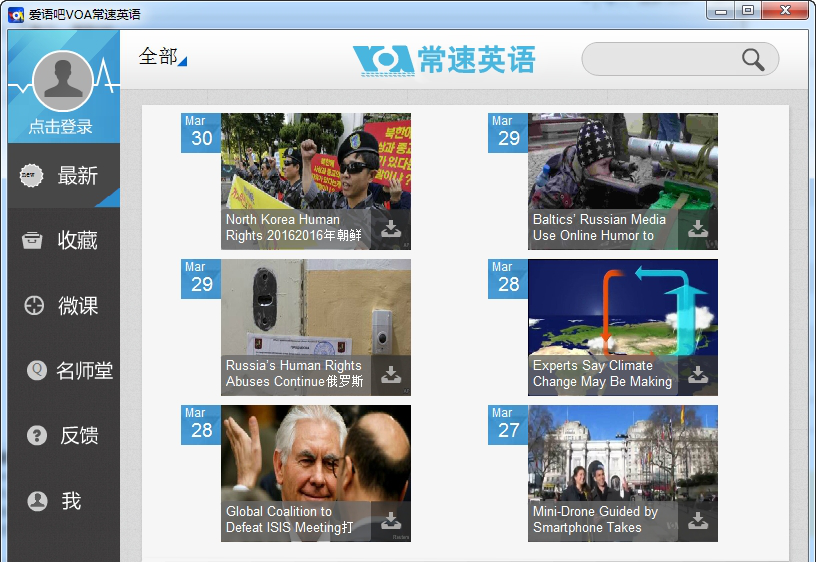Image resolution: width=816 pixels, height=584 pixels.
Task: Click title 'Experts Say Climate Change May Be Making'
Action: click(603, 373)
